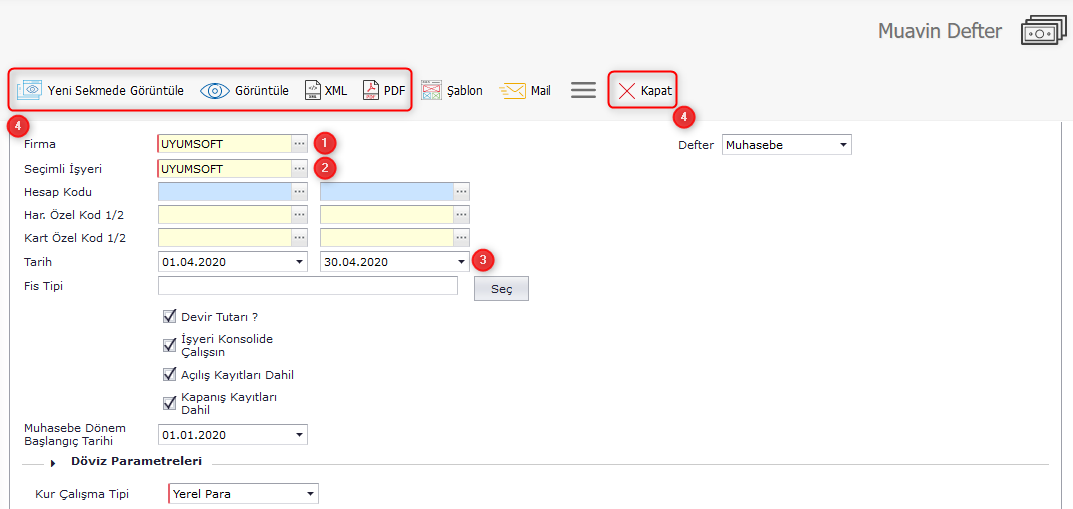This screenshot has width=1073, height=509.
Task: Open the end date 30.04.2020 dropdown
Action: click(x=461, y=262)
